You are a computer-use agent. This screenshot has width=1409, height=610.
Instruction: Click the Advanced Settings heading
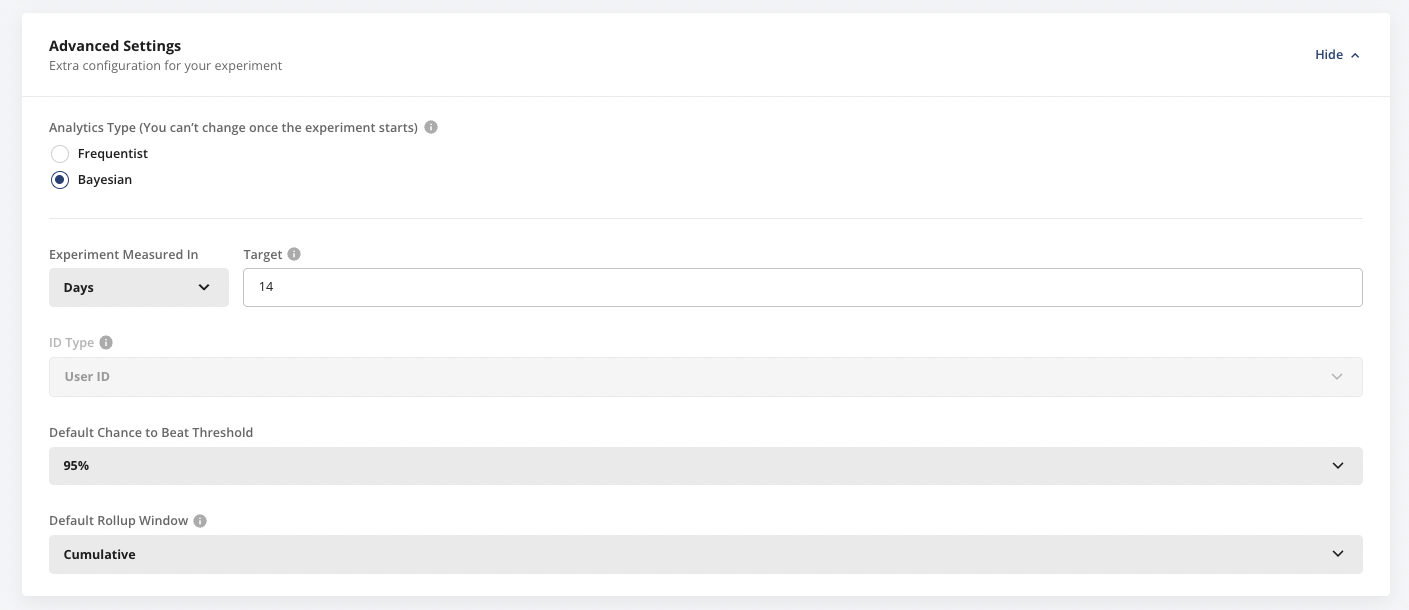tap(115, 46)
